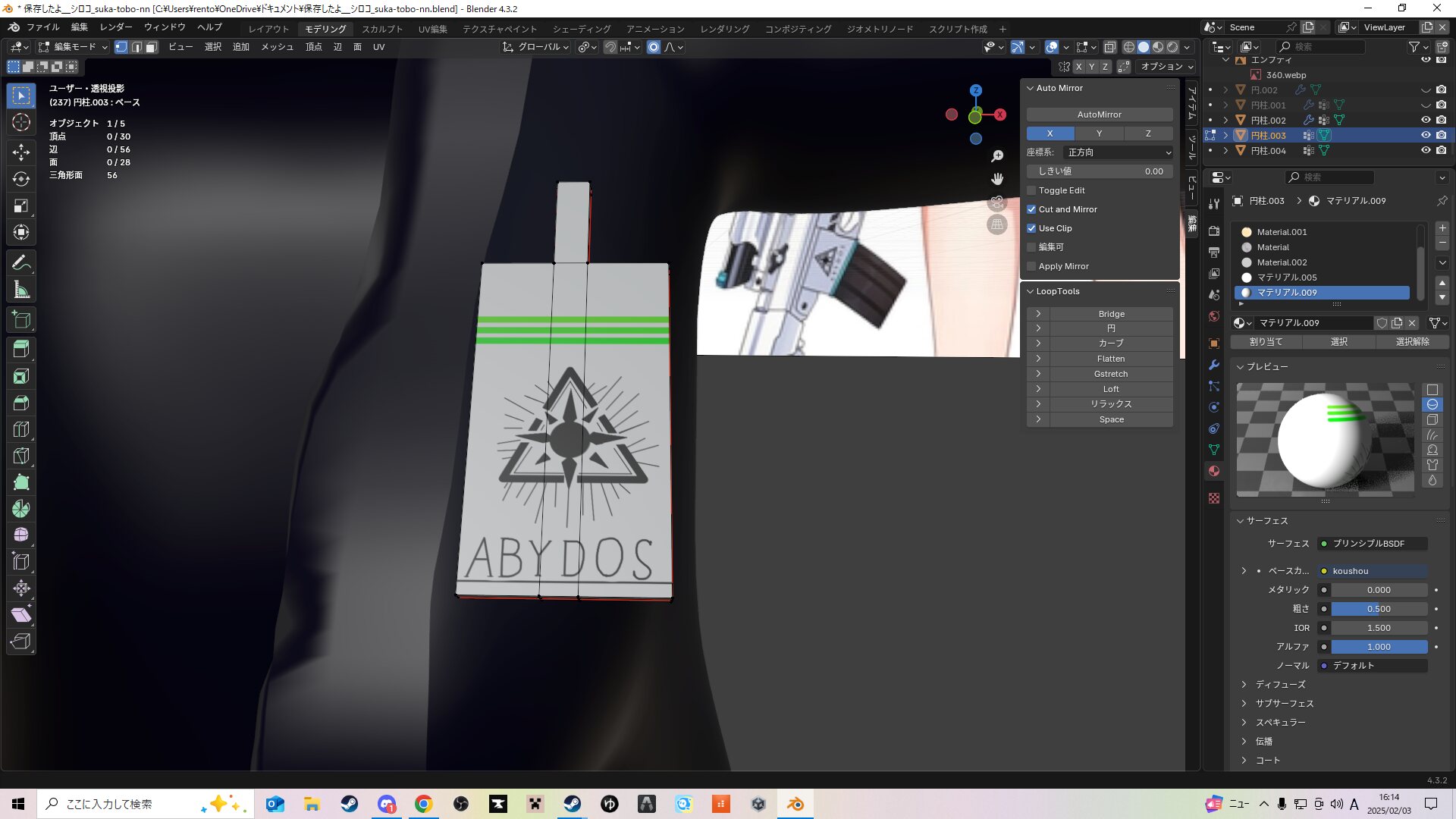This screenshot has width=1456, height=819.
Task: Switch to the UV編集 workspace tab
Action: [432, 29]
